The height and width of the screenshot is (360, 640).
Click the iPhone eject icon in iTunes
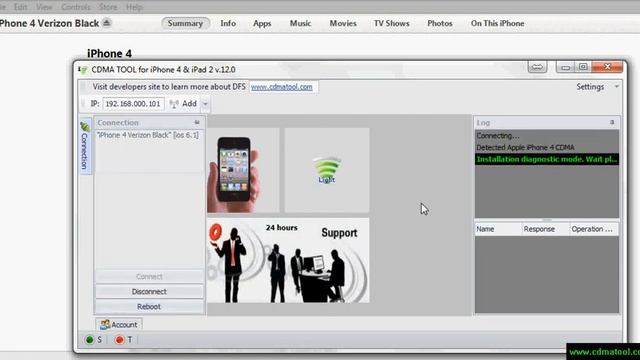click(x=107, y=23)
